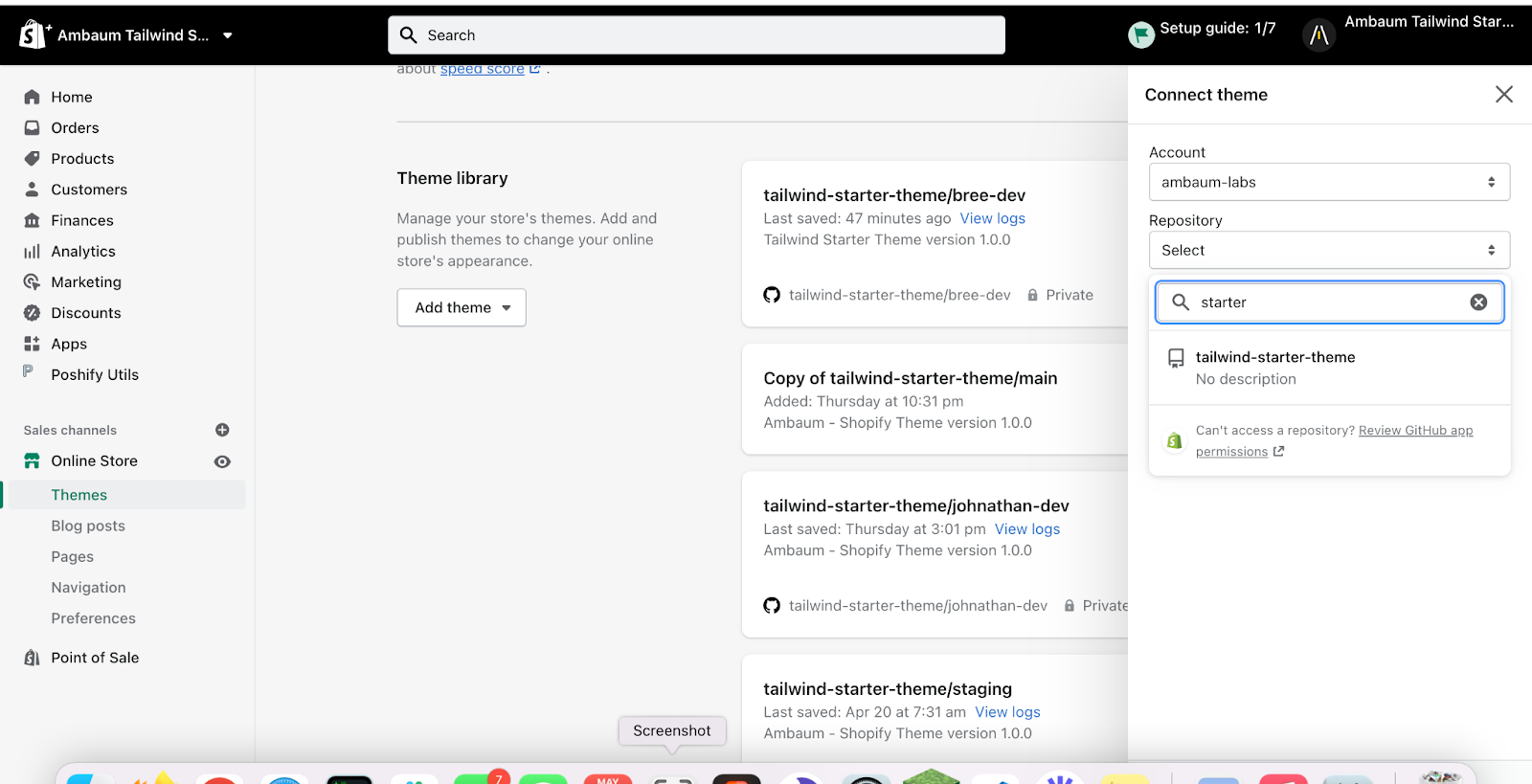This screenshot has height=784, width=1532.
Task: Open Navigation under Online Store
Action: pyautogui.click(x=88, y=587)
